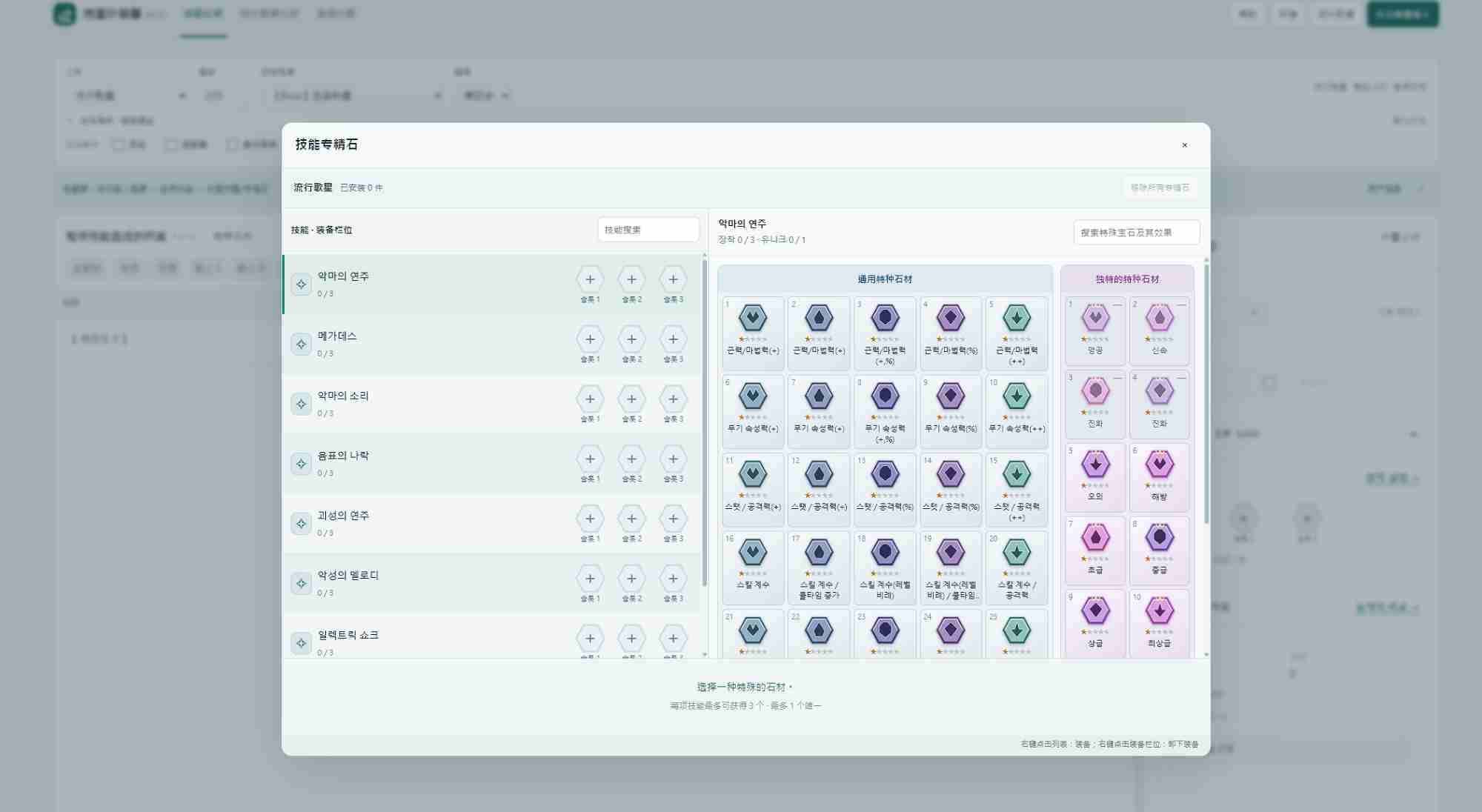Choose unique stone 5 오의
This screenshot has height=812, width=1482.
[x=1095, y=477]
